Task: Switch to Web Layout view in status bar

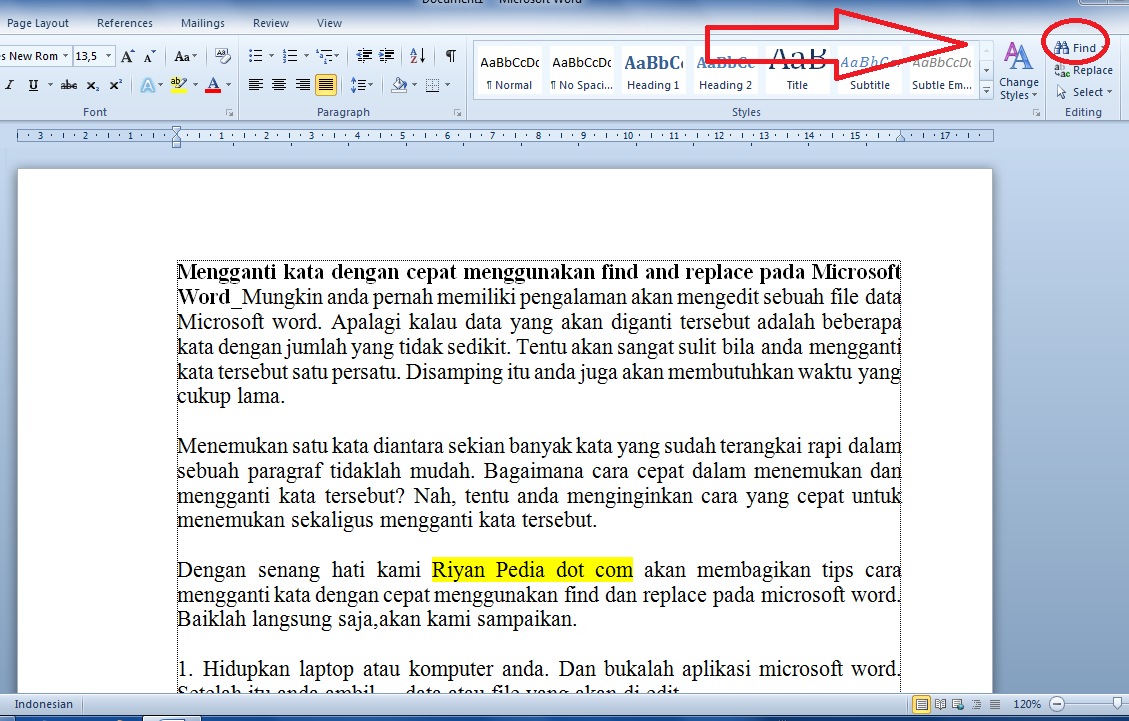Action: pos(957,704)
